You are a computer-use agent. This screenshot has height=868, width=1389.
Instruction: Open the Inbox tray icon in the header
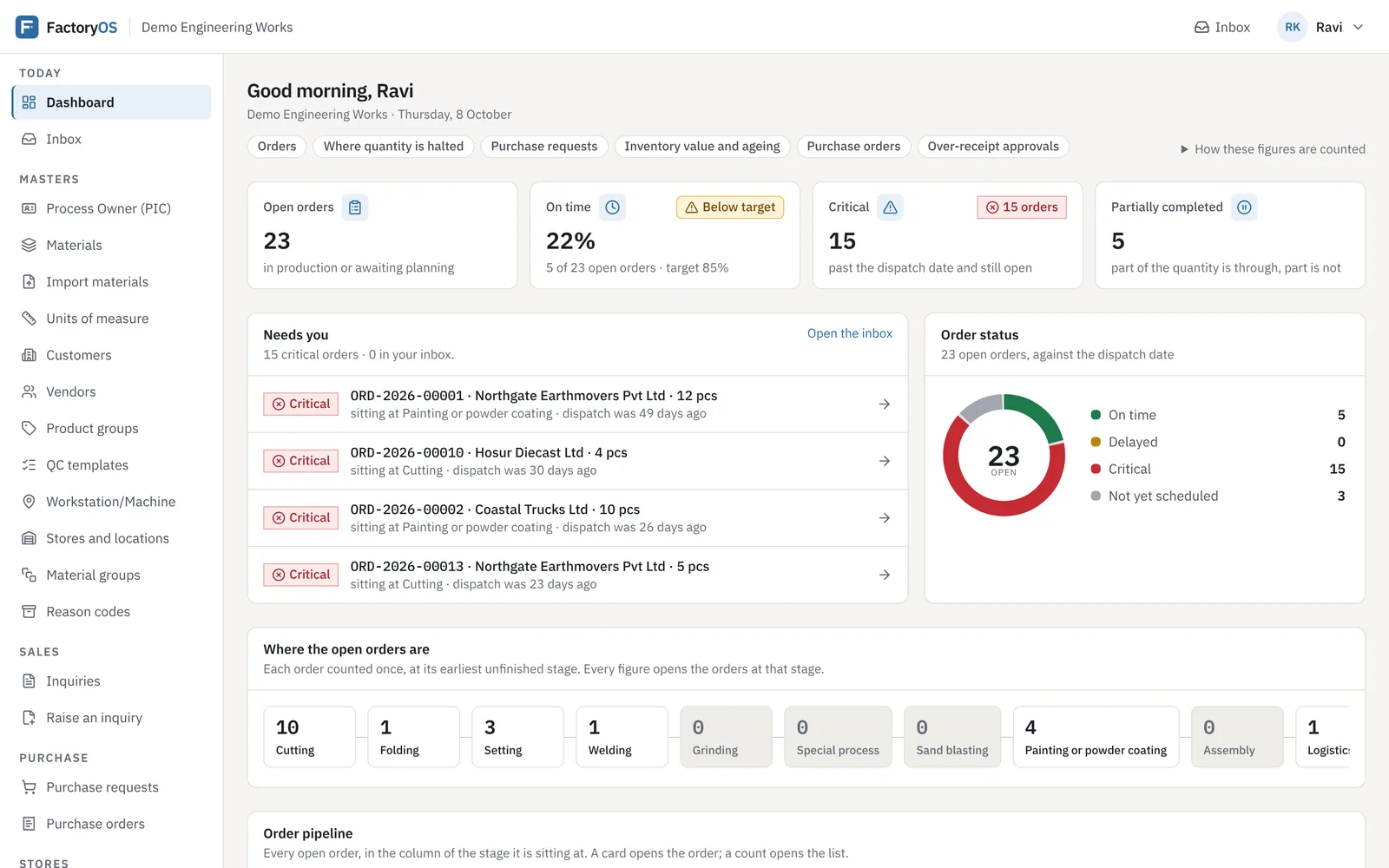point(1201,27)
